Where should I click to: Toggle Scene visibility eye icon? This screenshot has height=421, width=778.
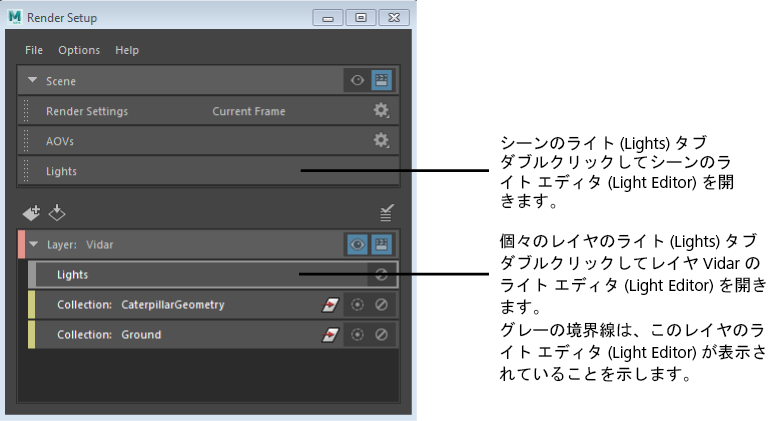[x=357, y=80]
